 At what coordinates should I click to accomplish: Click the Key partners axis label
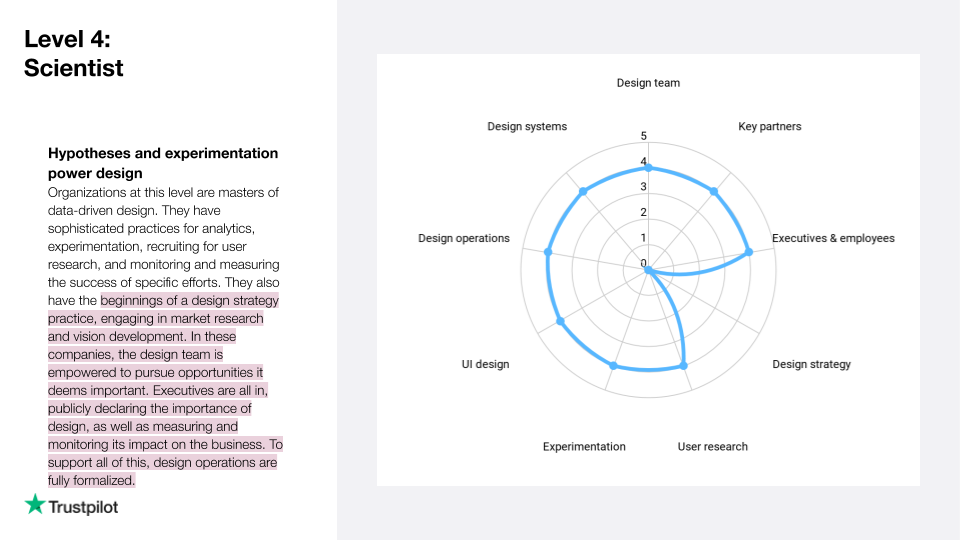[770, 127]
